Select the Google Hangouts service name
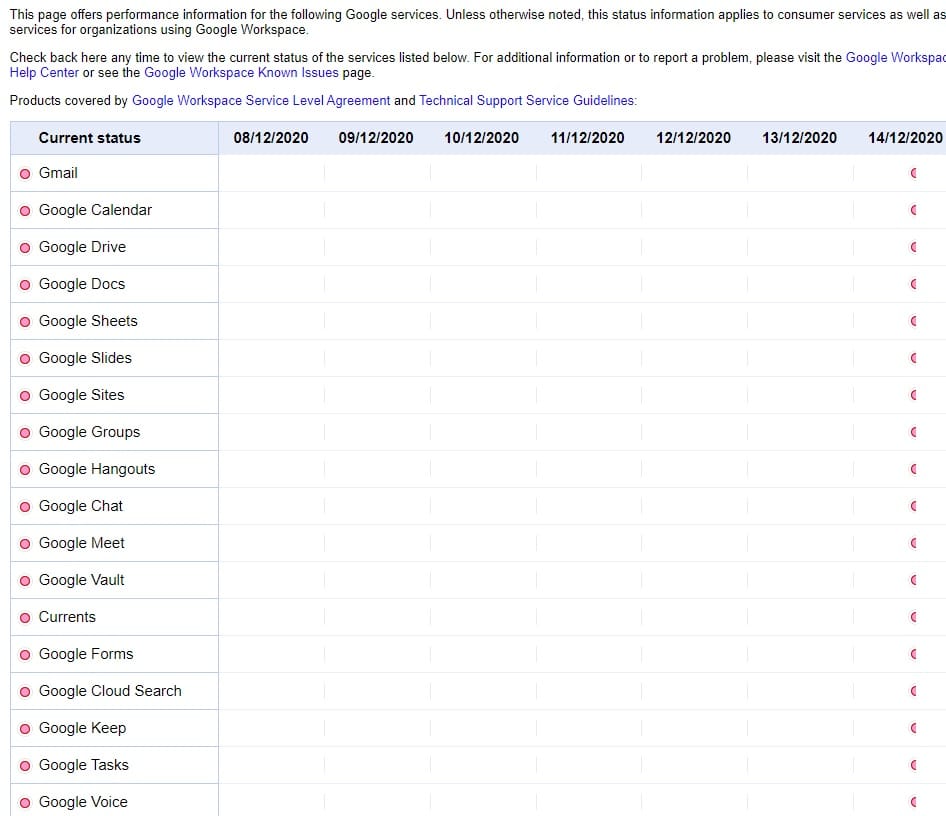The height and width of the screenshot is (816, 946). [97, 469]
